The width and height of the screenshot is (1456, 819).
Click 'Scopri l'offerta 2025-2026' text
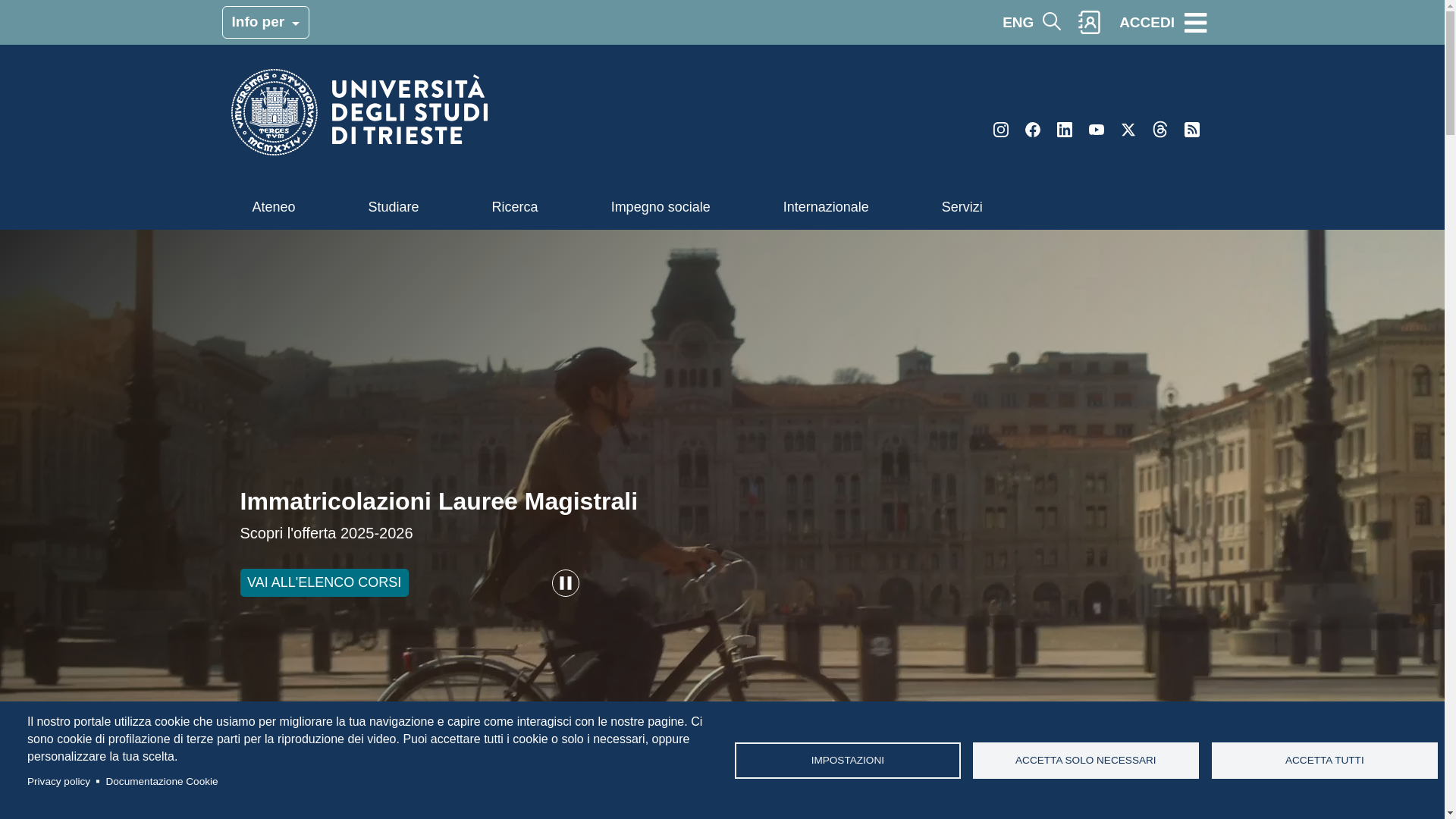(326, 533)
